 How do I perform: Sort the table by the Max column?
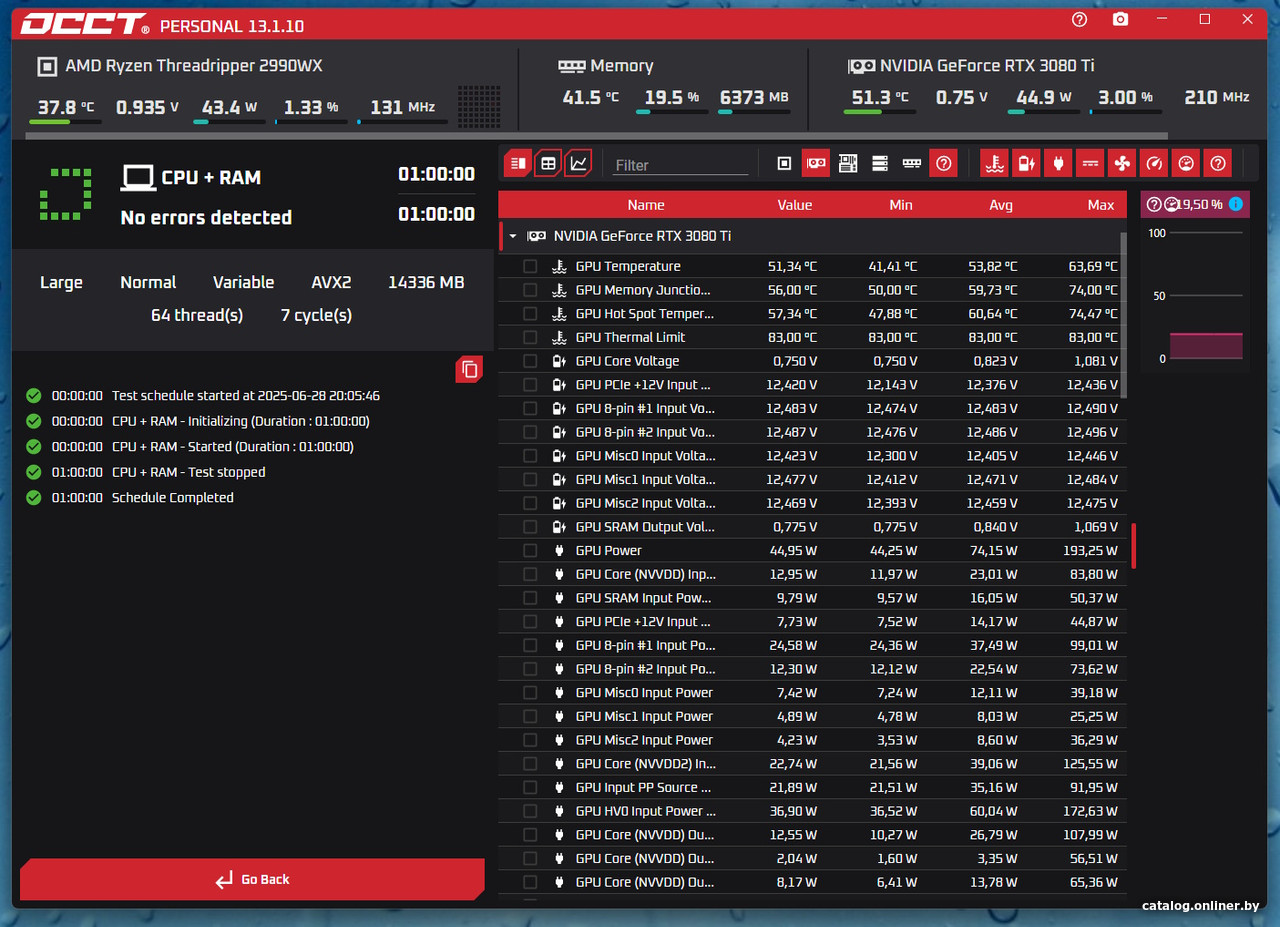click(x=1100, y=205)
